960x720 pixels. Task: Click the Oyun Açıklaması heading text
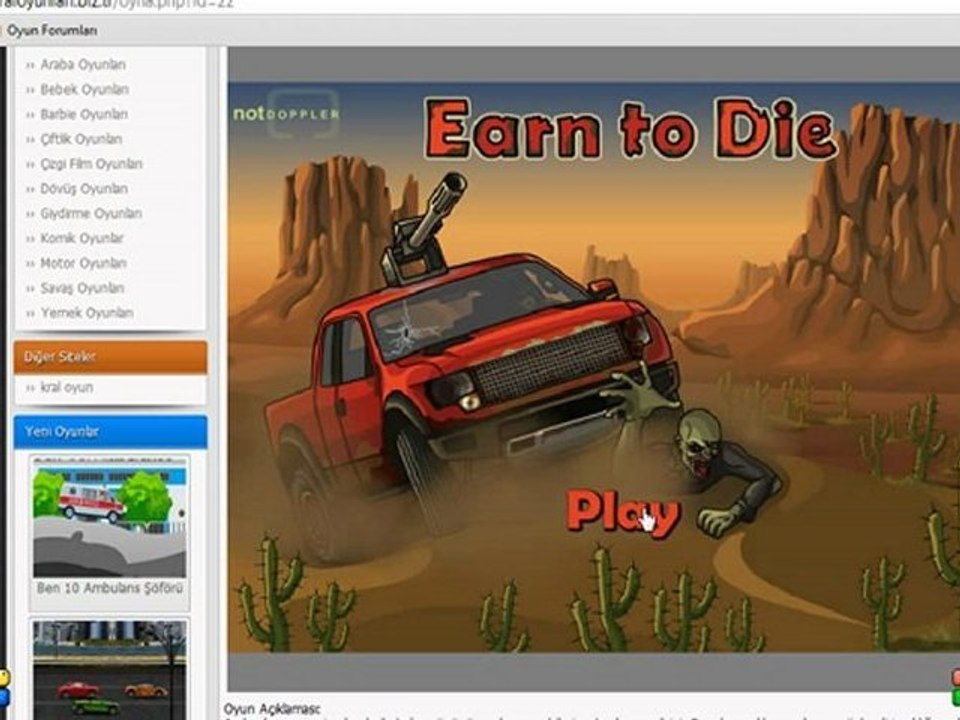272,708
